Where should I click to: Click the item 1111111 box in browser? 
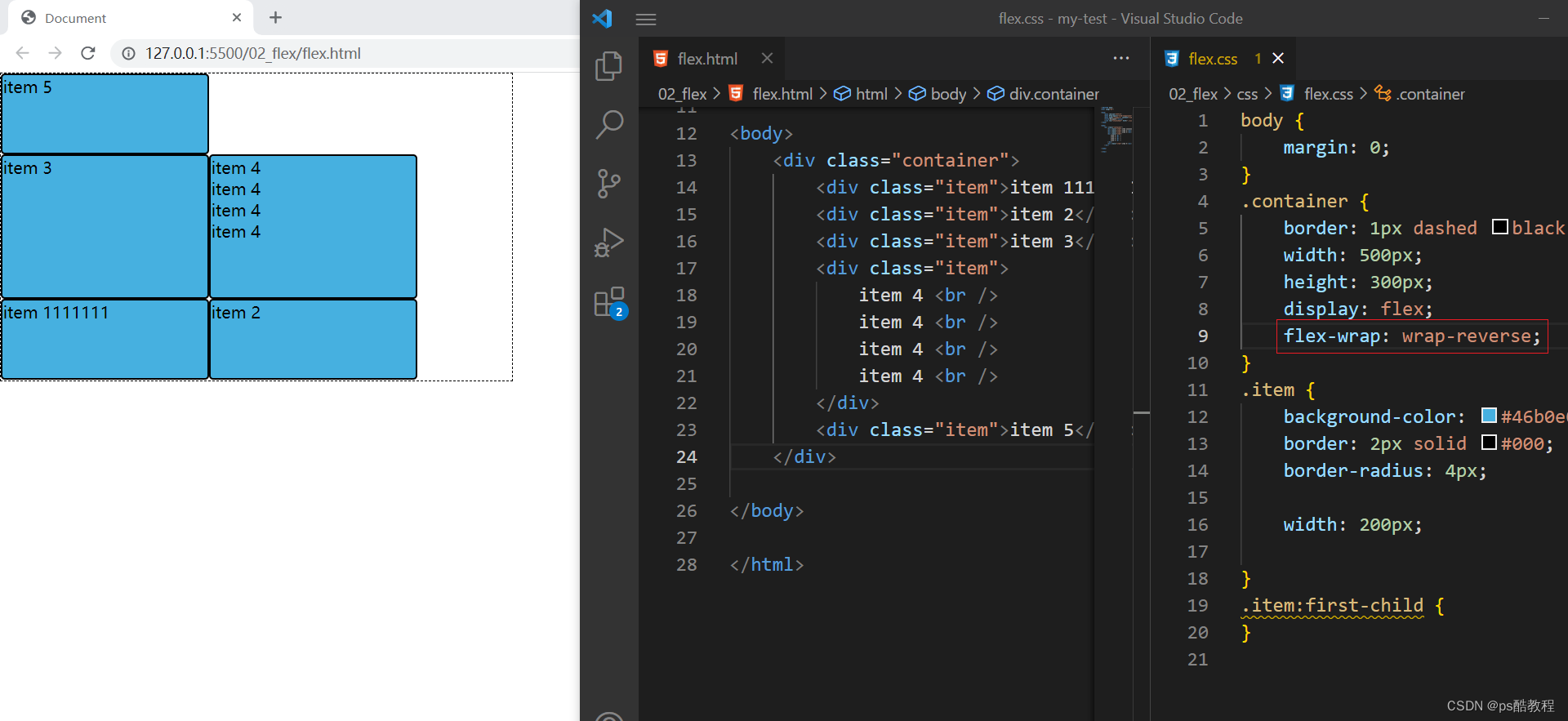(x=105, y=339)
